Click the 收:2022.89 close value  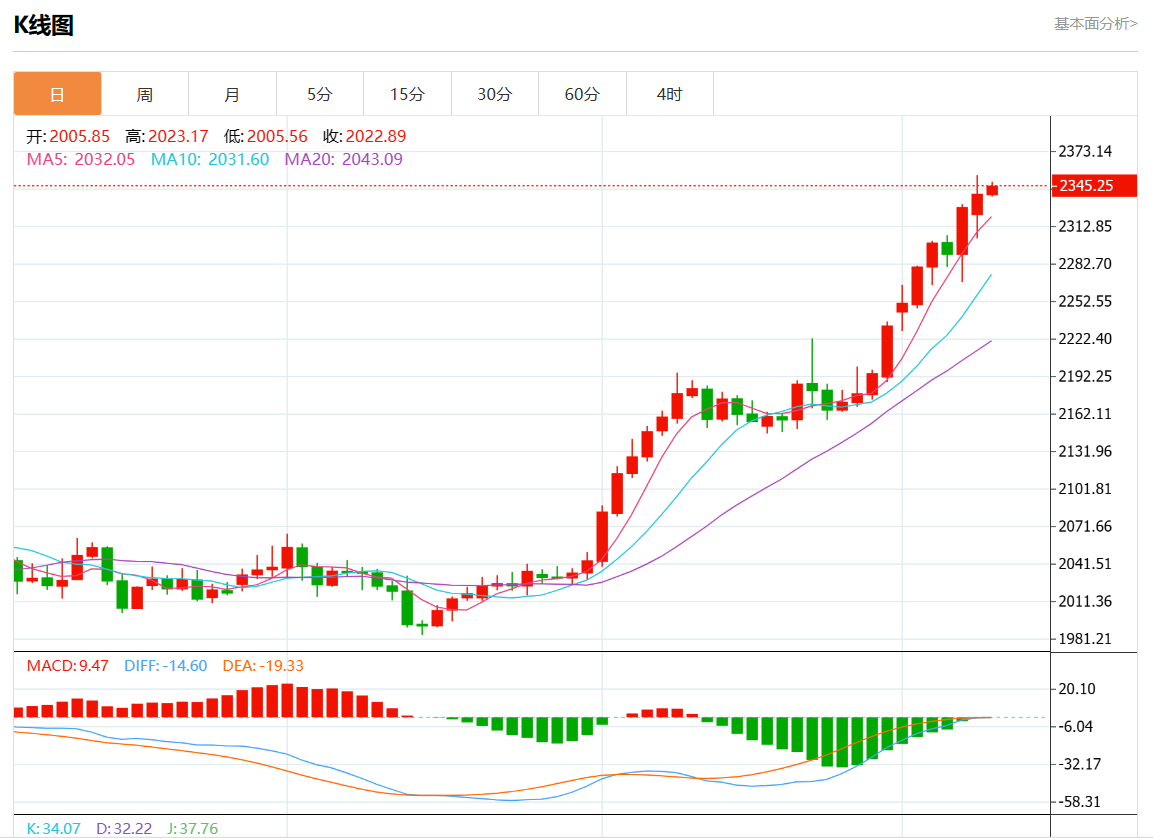pyautogui.click(x=365, y=136)
